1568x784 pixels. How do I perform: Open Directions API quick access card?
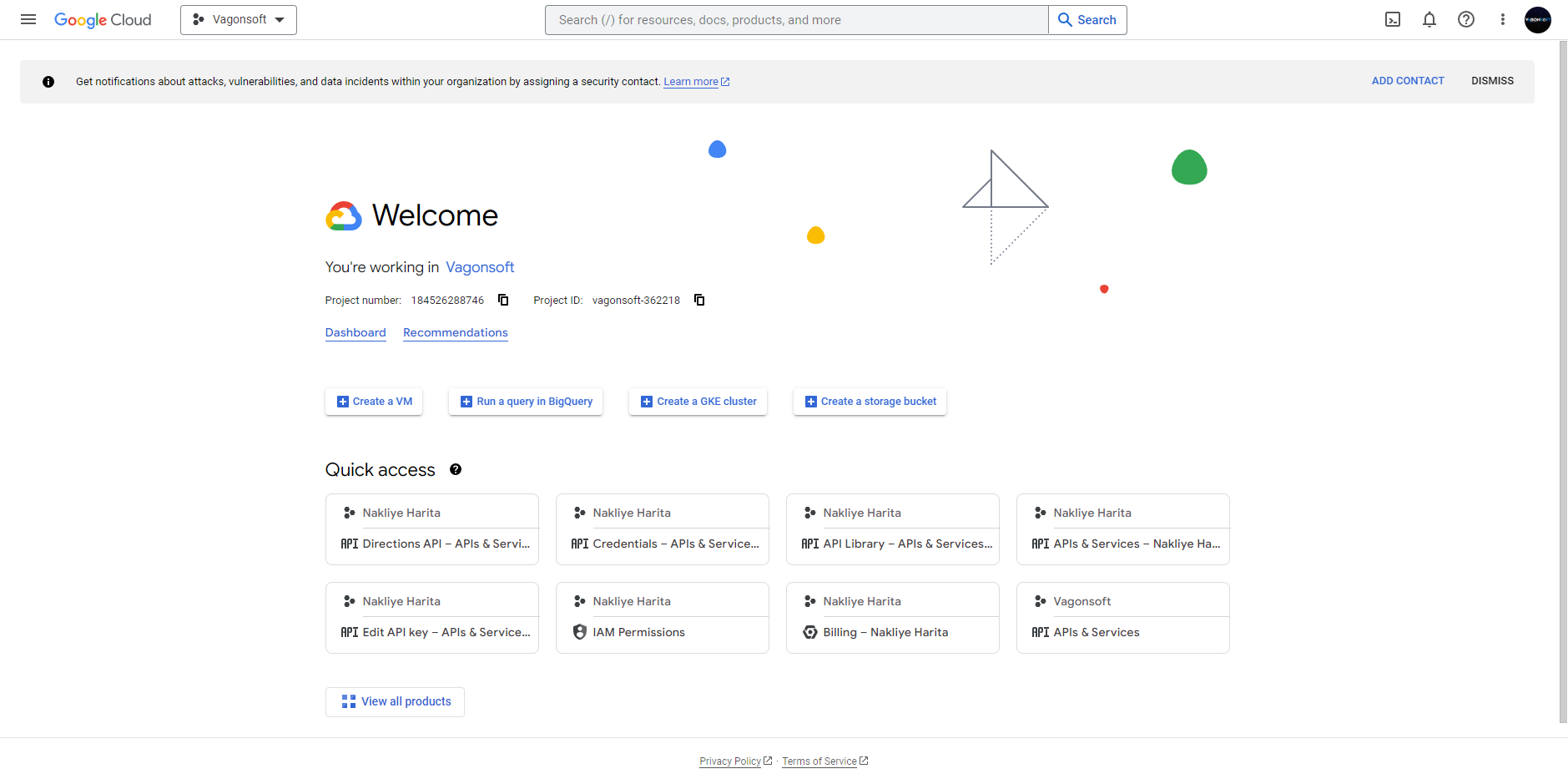click(432, 529)
